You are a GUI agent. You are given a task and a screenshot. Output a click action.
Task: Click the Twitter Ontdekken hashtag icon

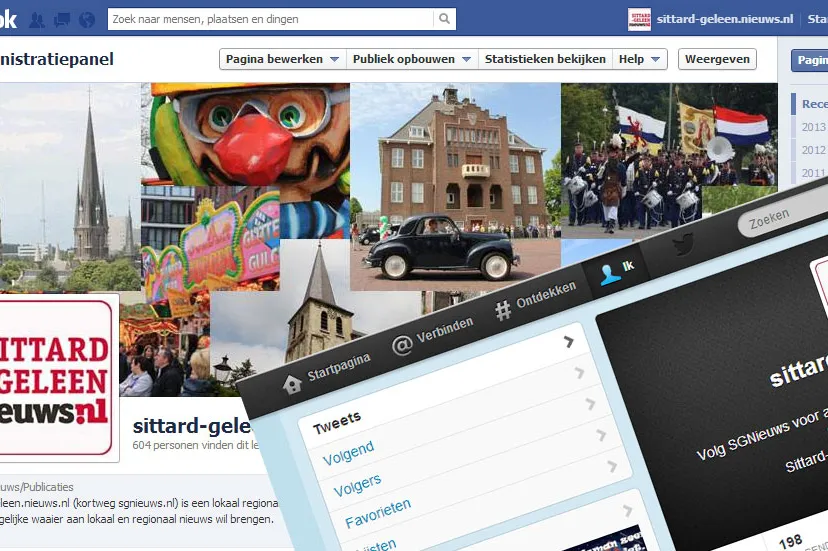(503, 310)
